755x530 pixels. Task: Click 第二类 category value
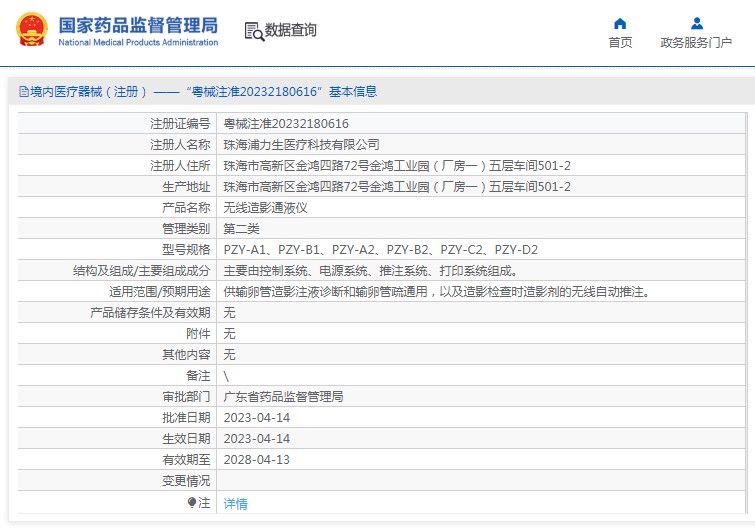[241, 229]
